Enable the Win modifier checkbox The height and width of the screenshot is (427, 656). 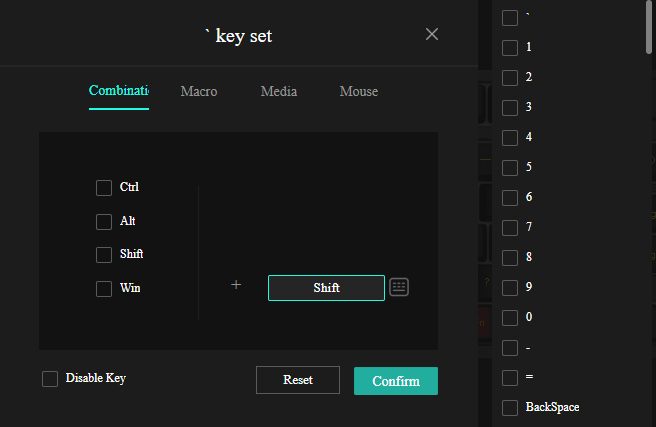coord(104,289)
